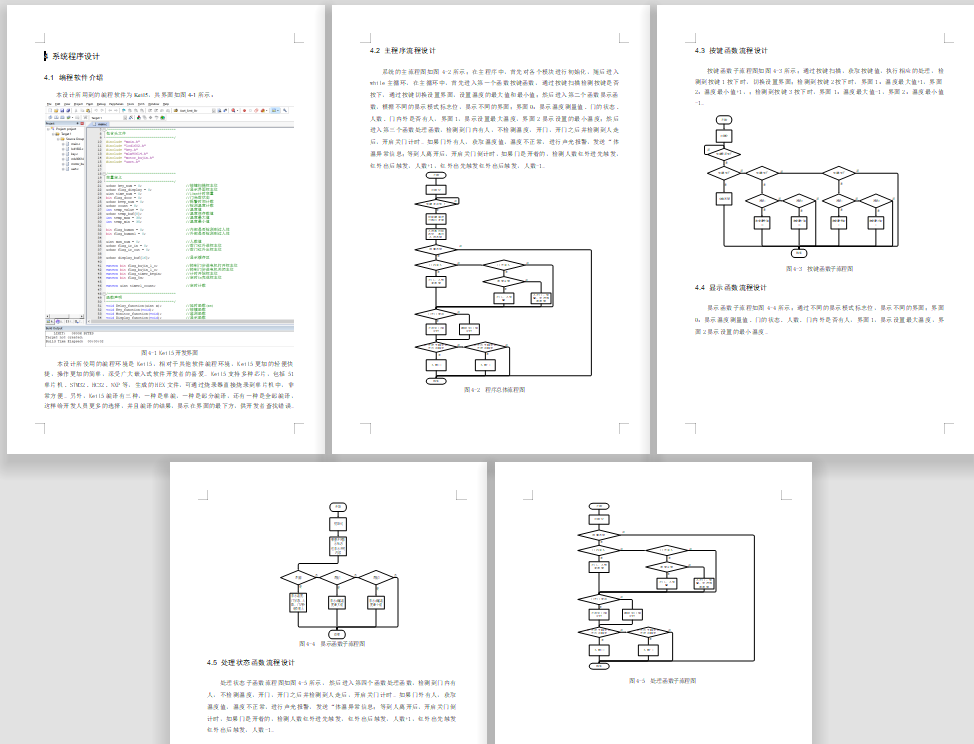
Task: Select the processing function flowchart above caption 图4-5
Action: [666, 586]
